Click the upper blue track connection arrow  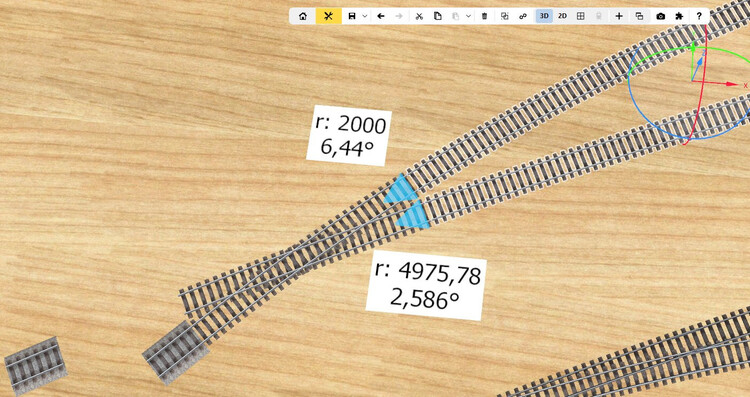pyautogui.click(x=400, y=188)
